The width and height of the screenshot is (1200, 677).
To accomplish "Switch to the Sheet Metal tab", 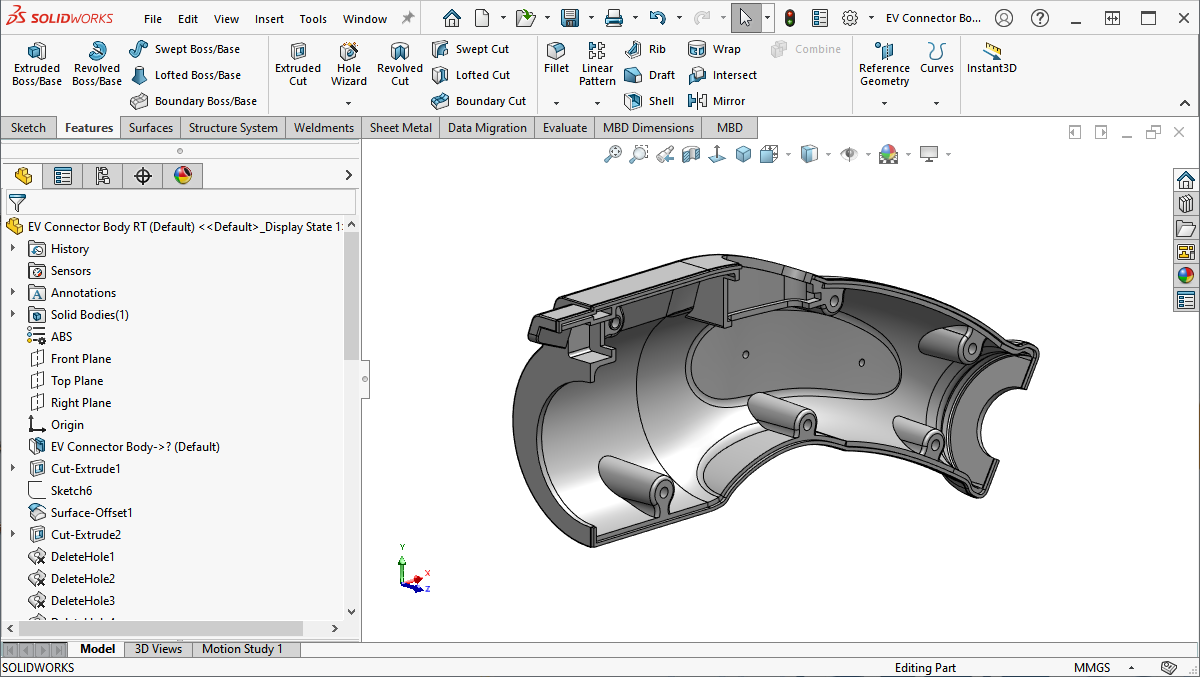I will click(400, 127).
